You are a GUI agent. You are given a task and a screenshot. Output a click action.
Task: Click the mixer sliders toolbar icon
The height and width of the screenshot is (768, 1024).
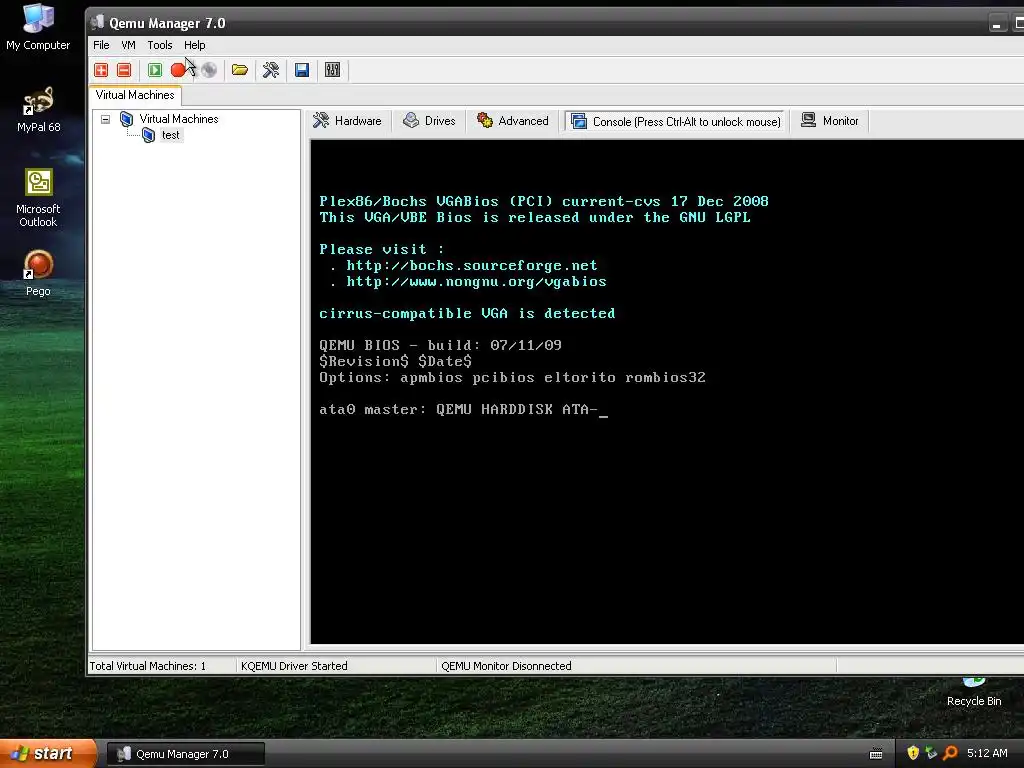(332, 70)
